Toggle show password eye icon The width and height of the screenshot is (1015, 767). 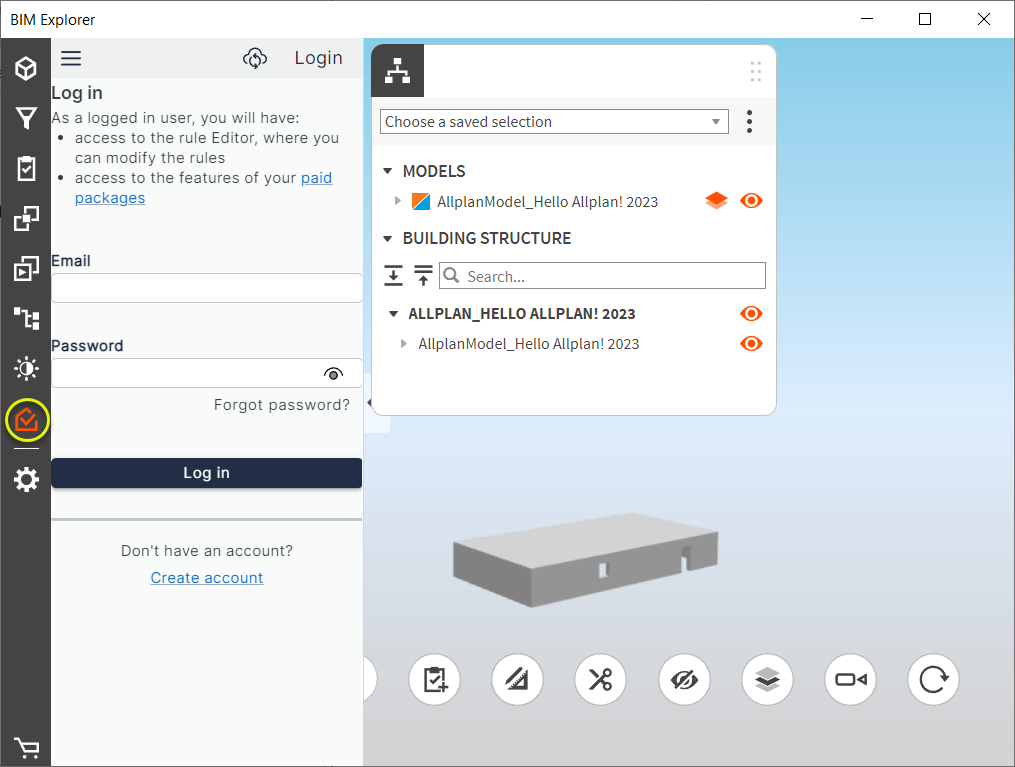click(x=333, y=373)
